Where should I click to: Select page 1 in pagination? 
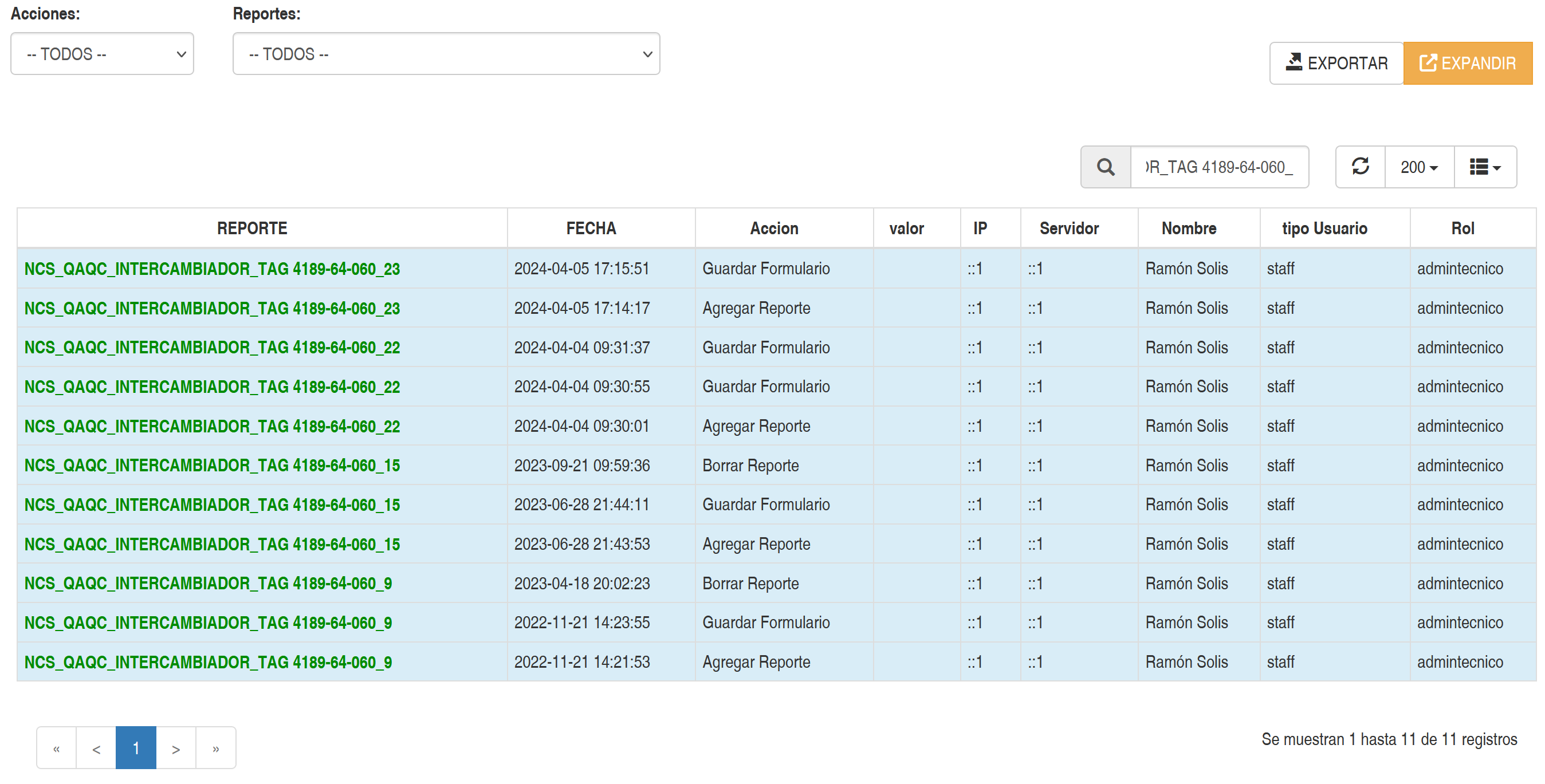tap(136, 748)
